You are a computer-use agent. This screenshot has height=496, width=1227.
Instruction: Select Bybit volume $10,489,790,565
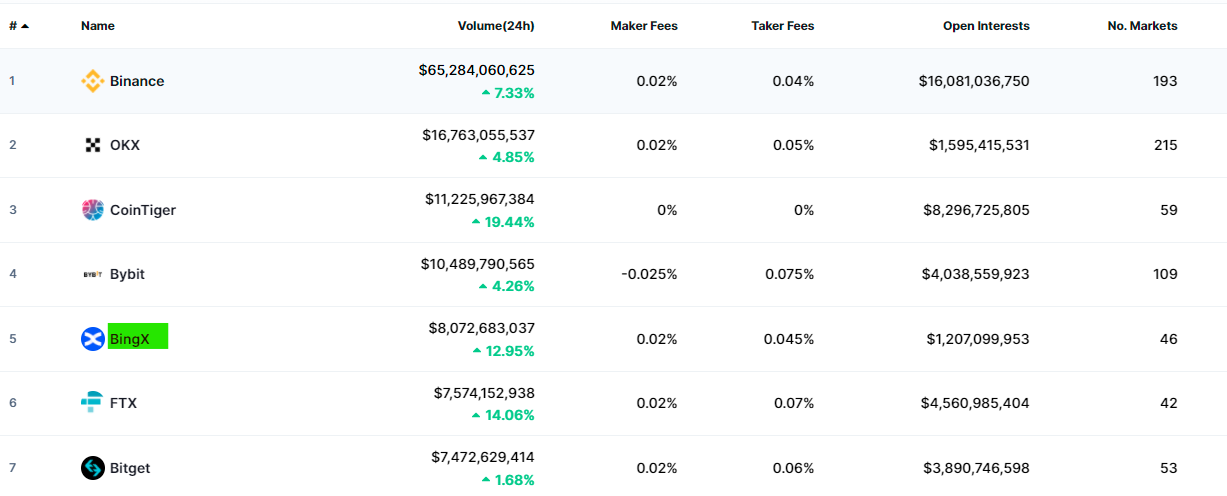coord(478,263)
